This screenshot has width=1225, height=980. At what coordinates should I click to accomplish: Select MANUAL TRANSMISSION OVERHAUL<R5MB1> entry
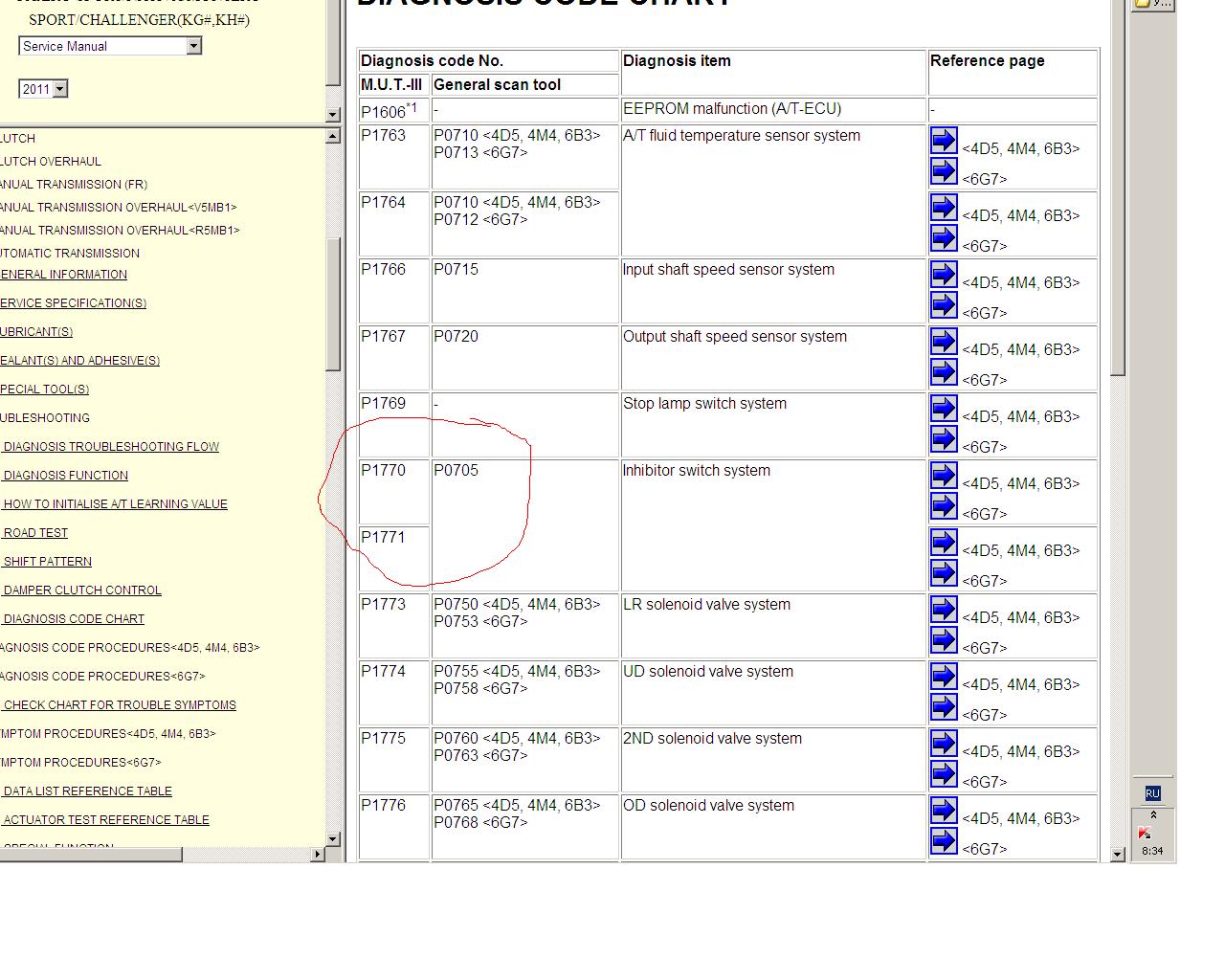point(120,231)
